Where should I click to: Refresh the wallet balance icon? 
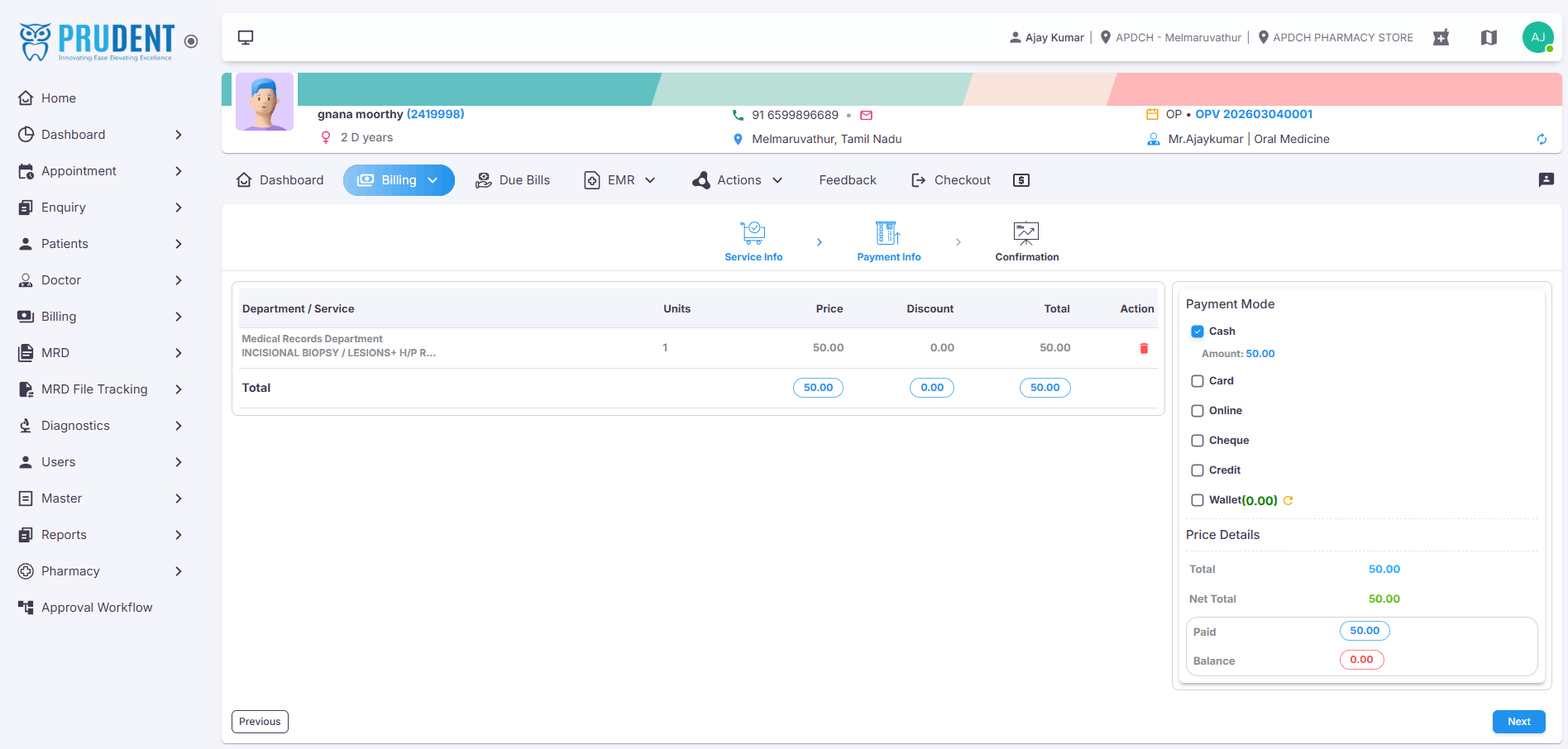click(x=1288, y=500)
